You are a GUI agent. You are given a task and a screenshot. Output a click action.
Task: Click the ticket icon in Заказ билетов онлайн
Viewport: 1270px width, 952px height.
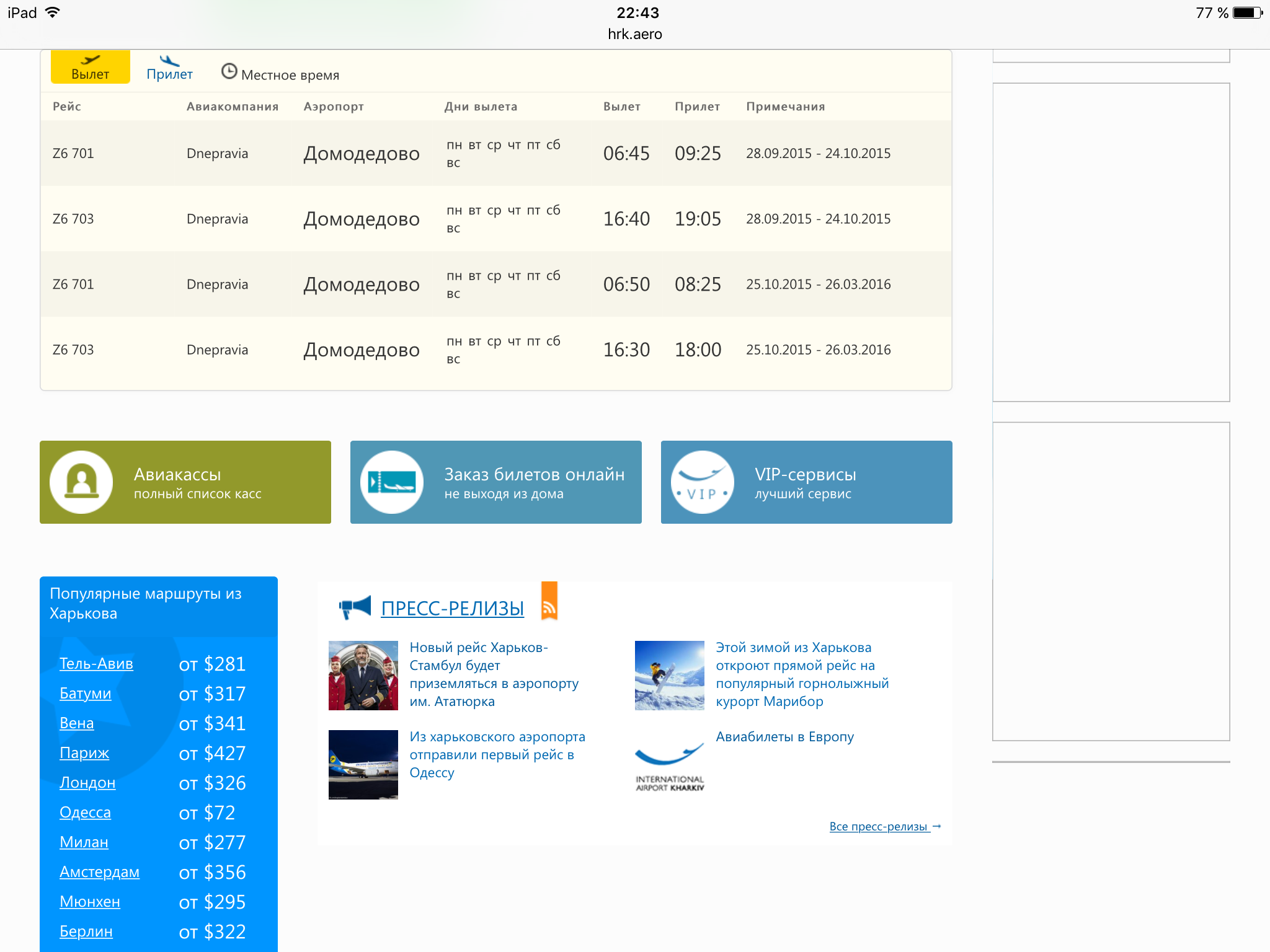[392, 482]
